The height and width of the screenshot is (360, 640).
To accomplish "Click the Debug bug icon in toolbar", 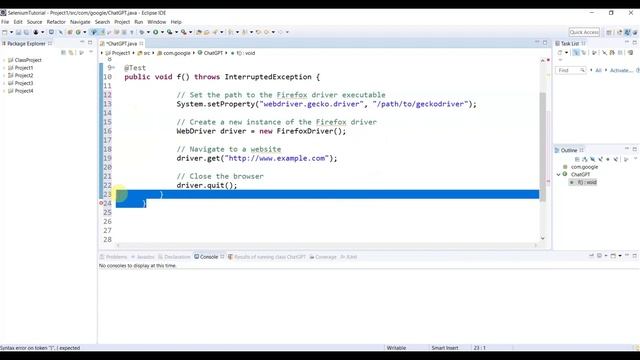I will click(x=142, y=32).
